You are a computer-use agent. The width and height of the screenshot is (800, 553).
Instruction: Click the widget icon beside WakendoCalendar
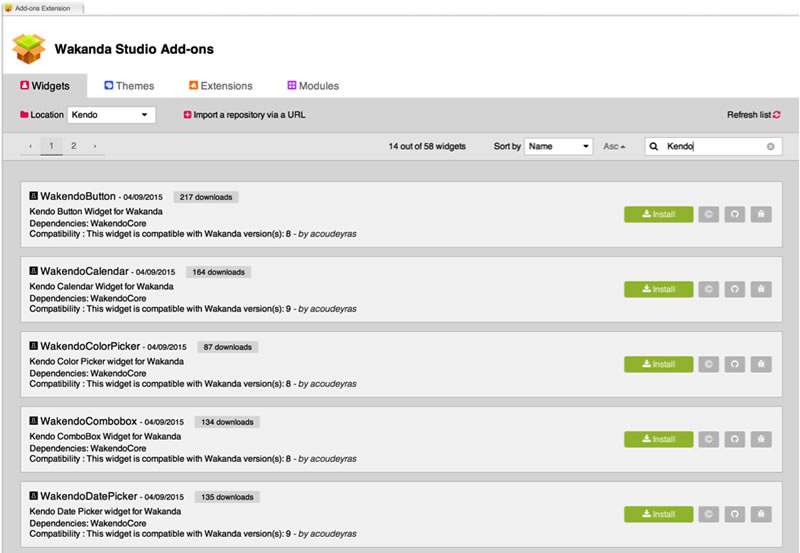tap(34, 271)
